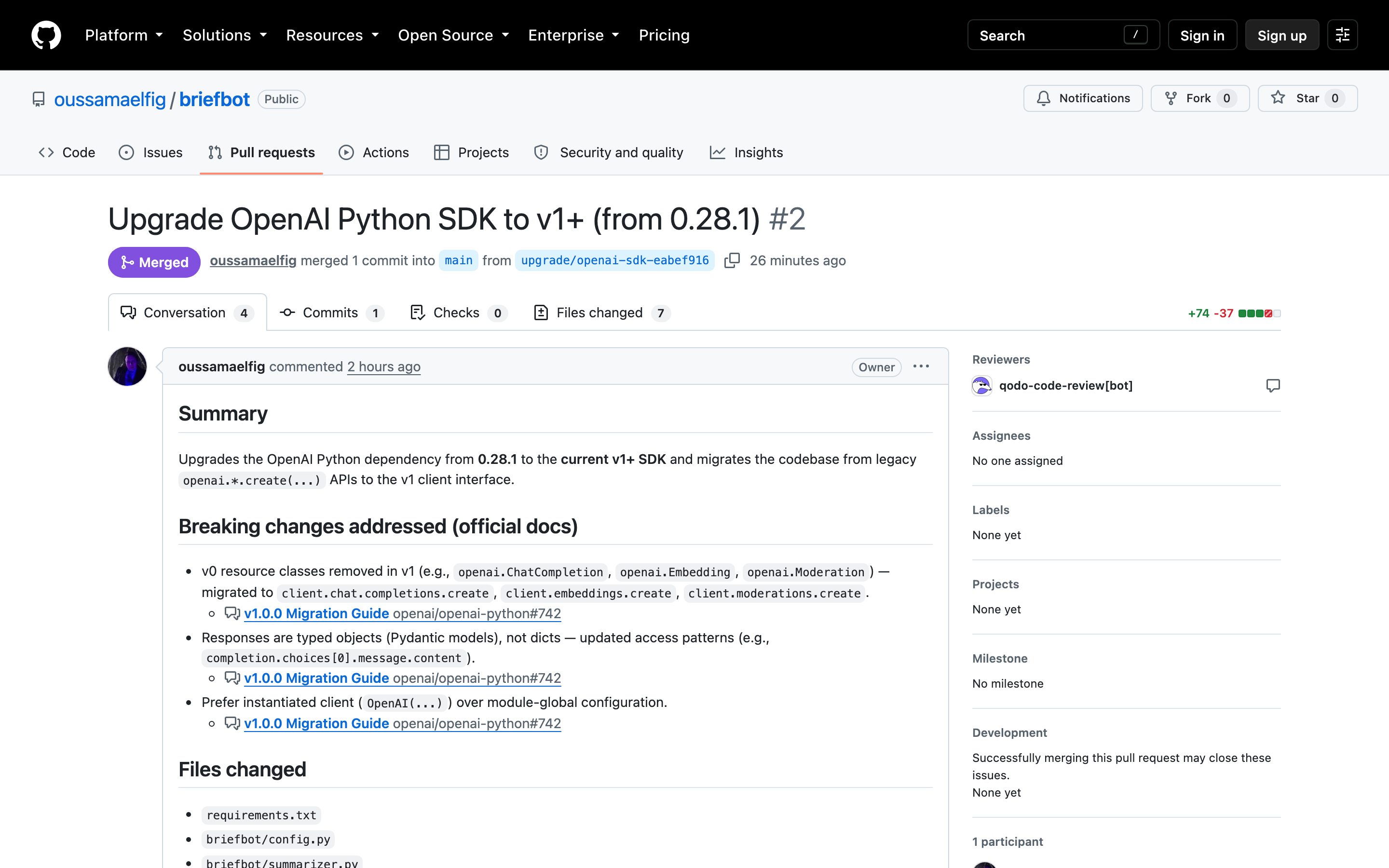Click the +74 -37 diffstat indicator
This screenshot has height=868, width=1389.
(x=1234, y=313)
